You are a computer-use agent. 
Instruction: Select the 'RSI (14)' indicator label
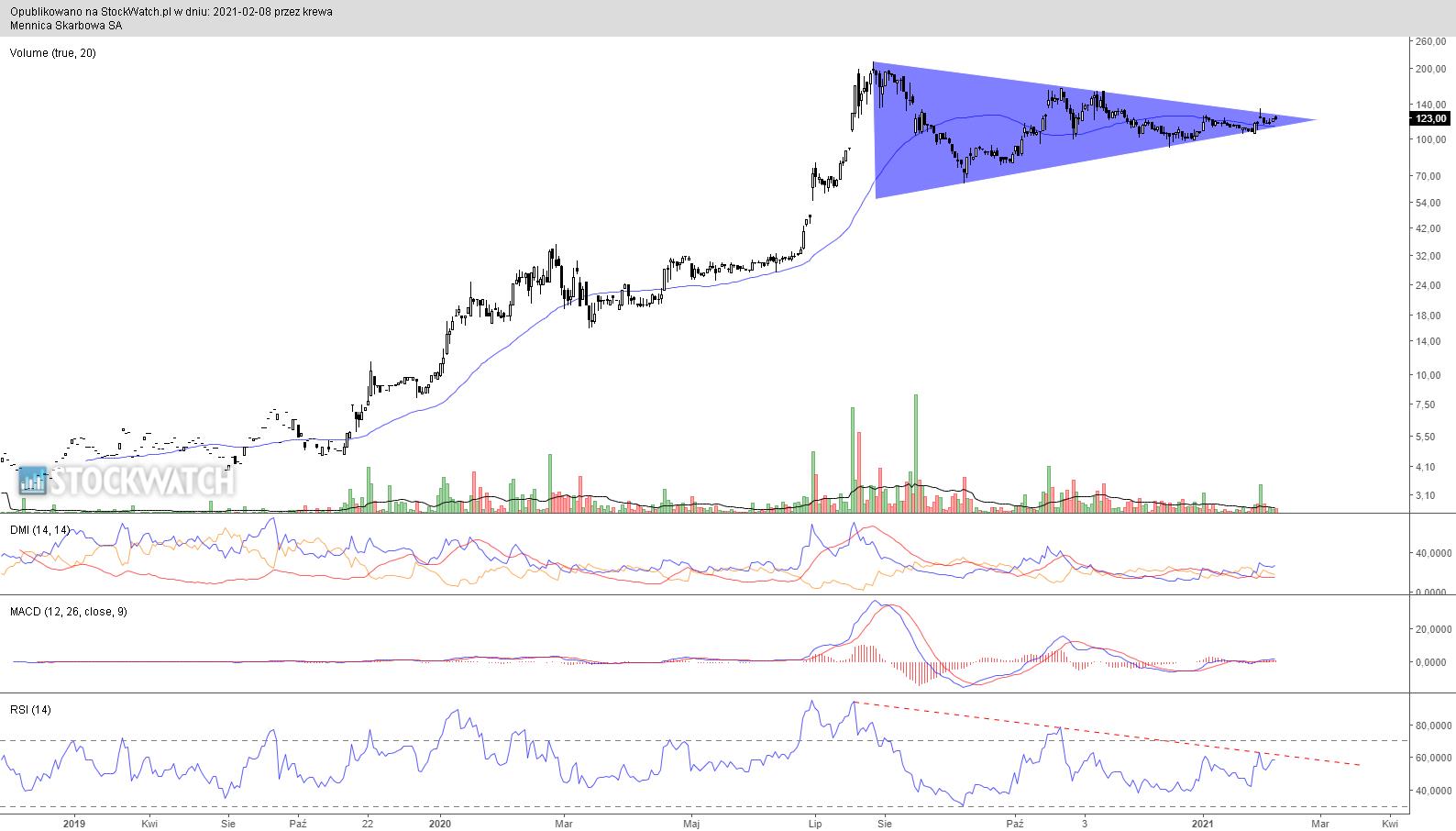[x=30, y=710]
